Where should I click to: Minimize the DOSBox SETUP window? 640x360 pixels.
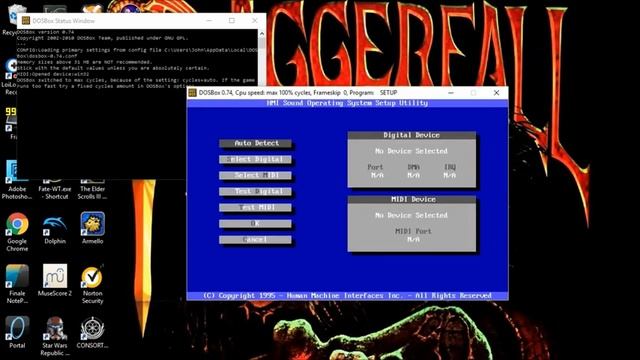(x=451, y=93)
